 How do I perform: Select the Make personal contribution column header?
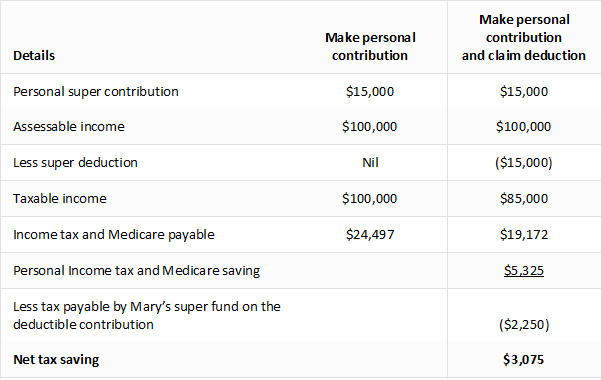pyautogui.click(x=370, y=46)
